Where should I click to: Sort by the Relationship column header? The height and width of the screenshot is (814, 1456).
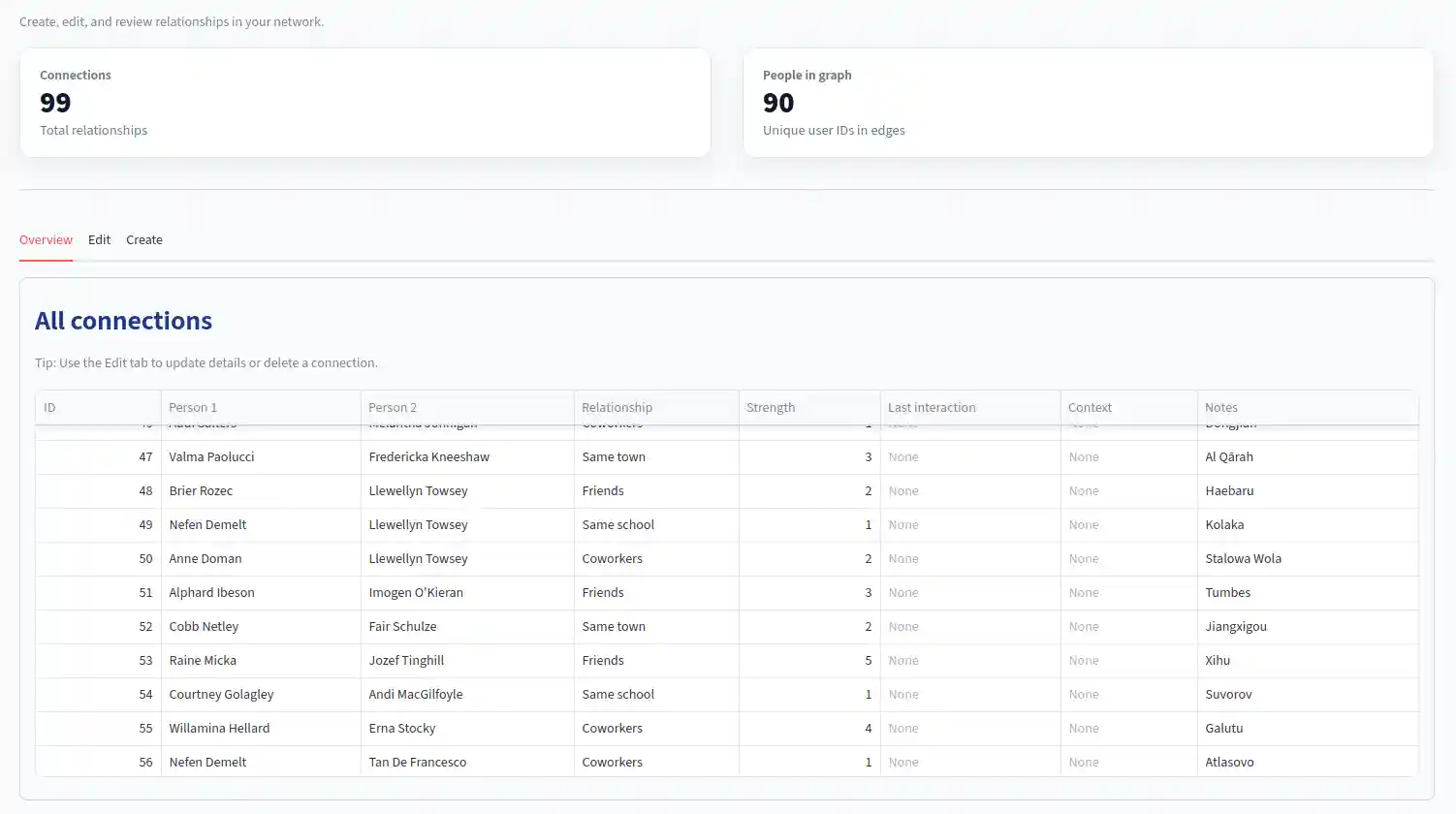655,408
